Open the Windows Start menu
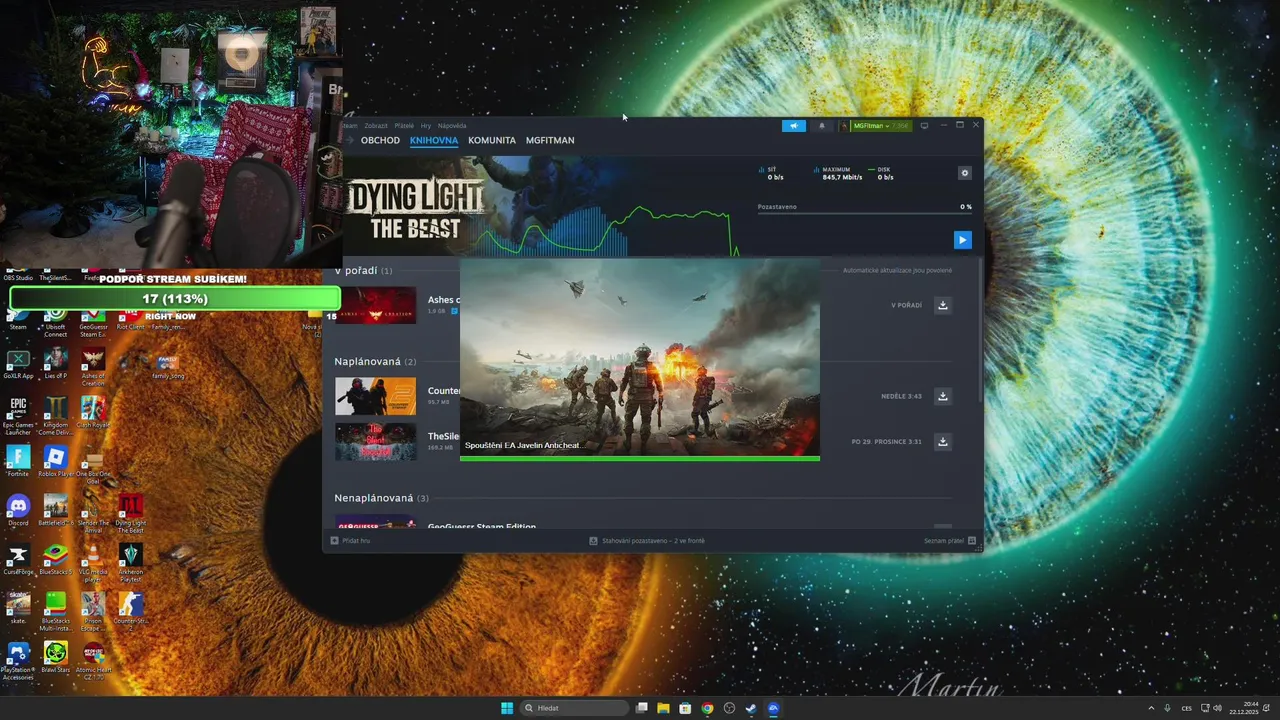1280x720 pixels. [507, 708]
